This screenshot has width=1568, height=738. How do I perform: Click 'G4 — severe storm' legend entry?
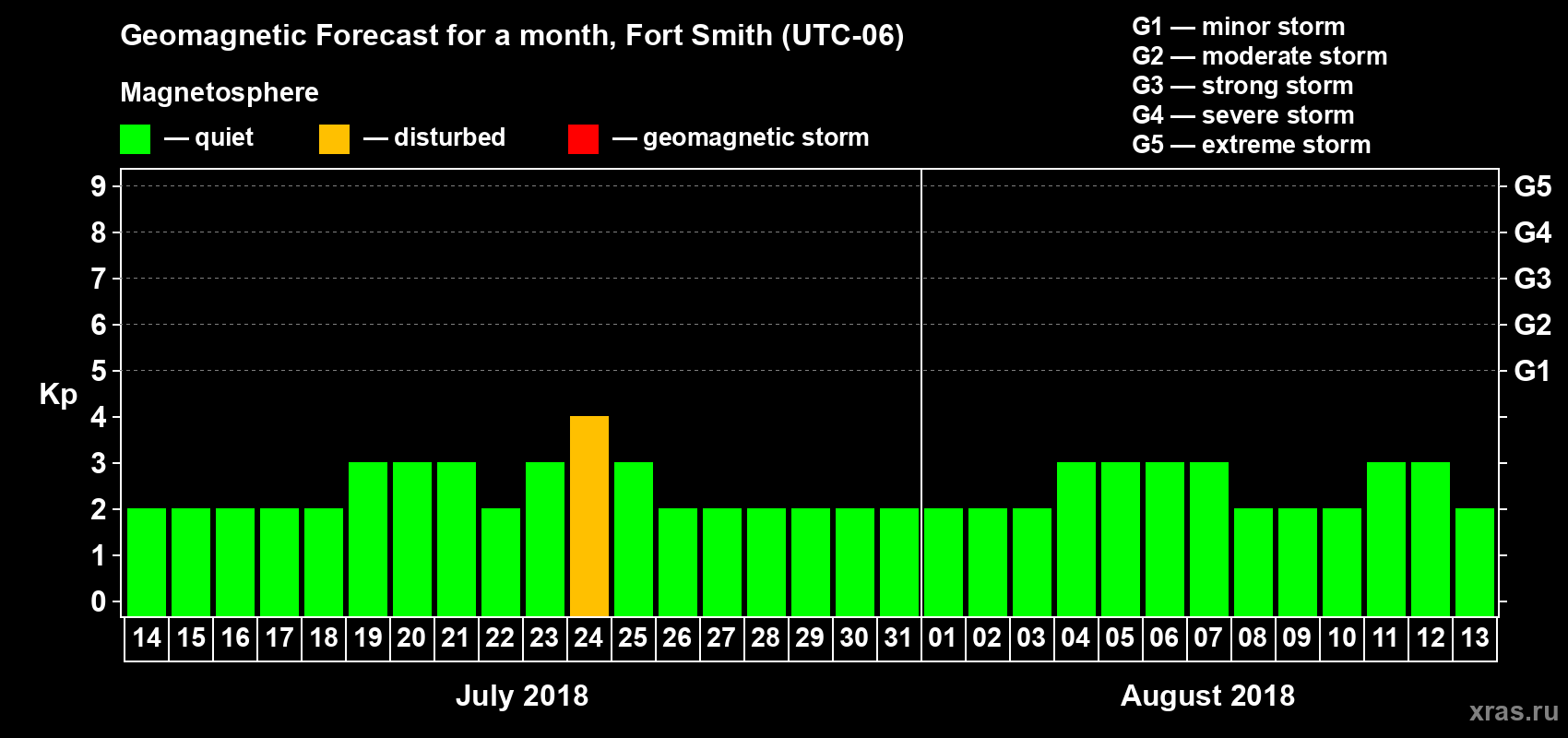(1243, 115)
